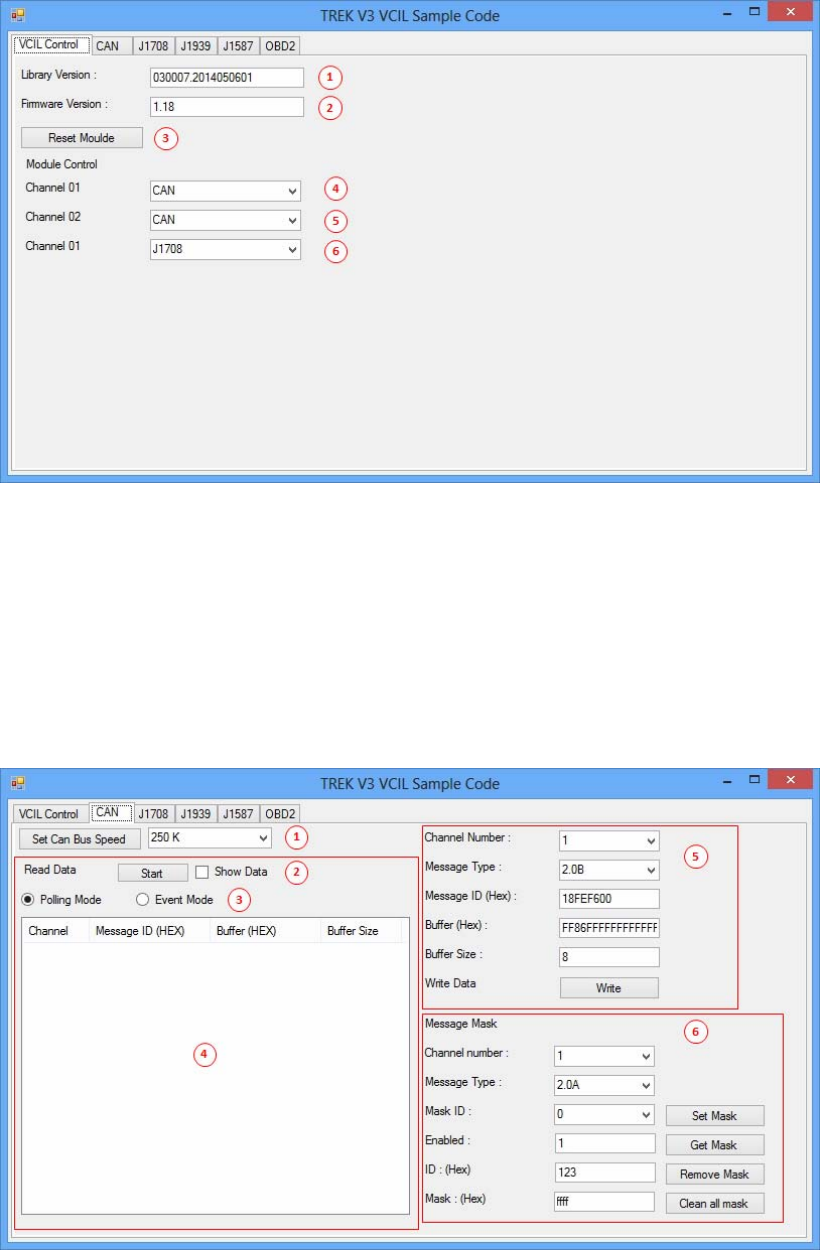Viewport: 820px width, 1250px height.
Task: Click app icon in lower window title bar
Action: pos(17,783)
